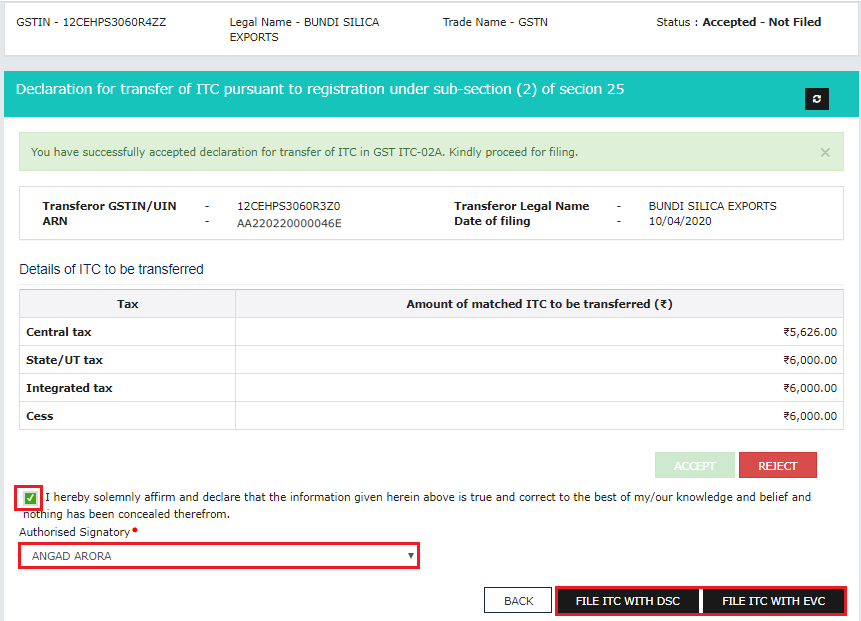861x621 pixels.
Task: Click the refresh icon in teal header
Action: 817,99
